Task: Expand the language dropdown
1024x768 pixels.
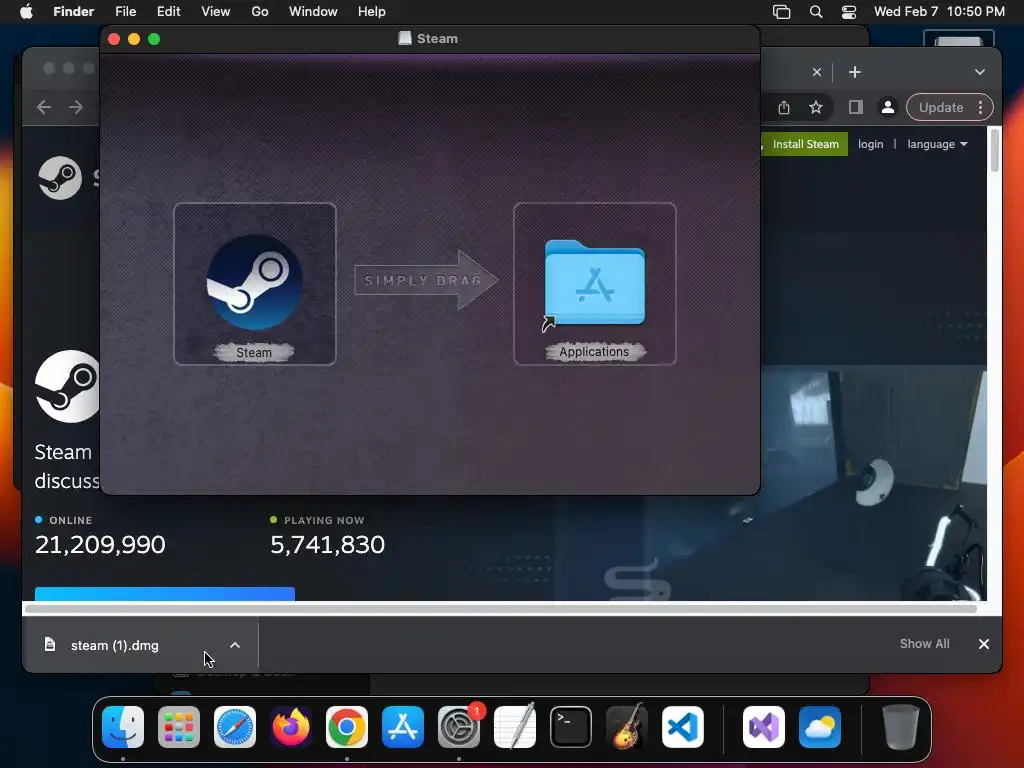Action: click(937, 144)
